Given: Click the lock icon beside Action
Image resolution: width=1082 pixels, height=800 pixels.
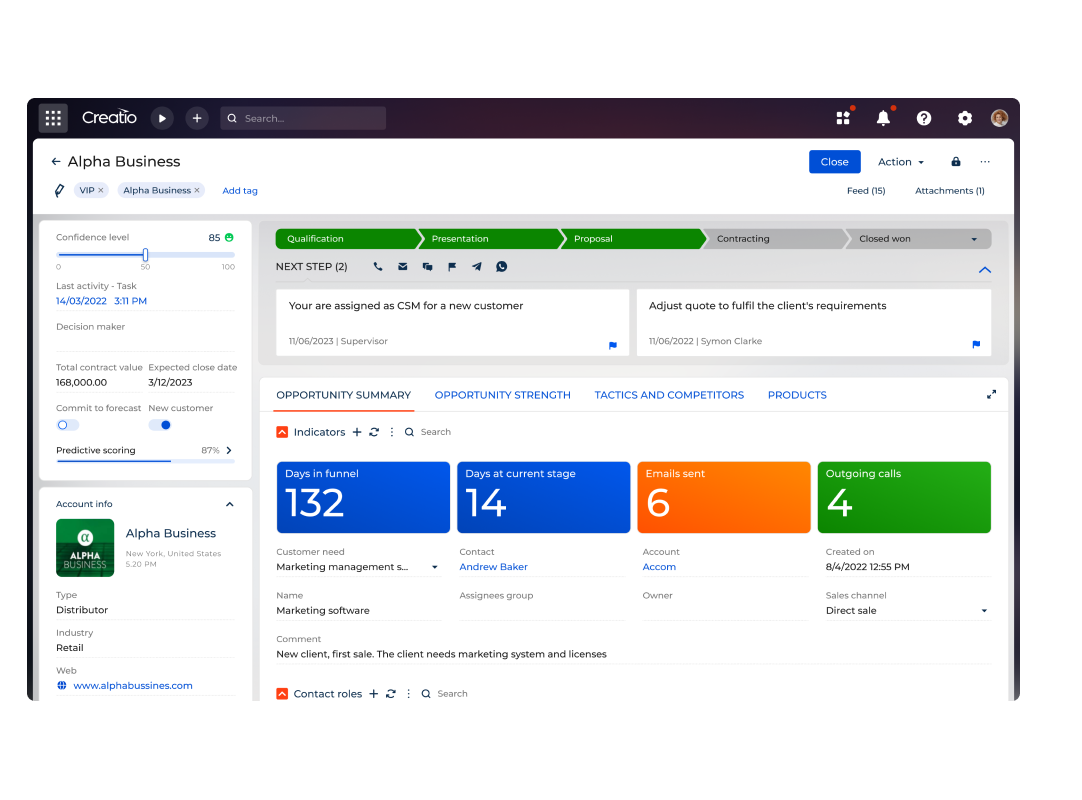Looking at the screenshot, I should (956, 162).
